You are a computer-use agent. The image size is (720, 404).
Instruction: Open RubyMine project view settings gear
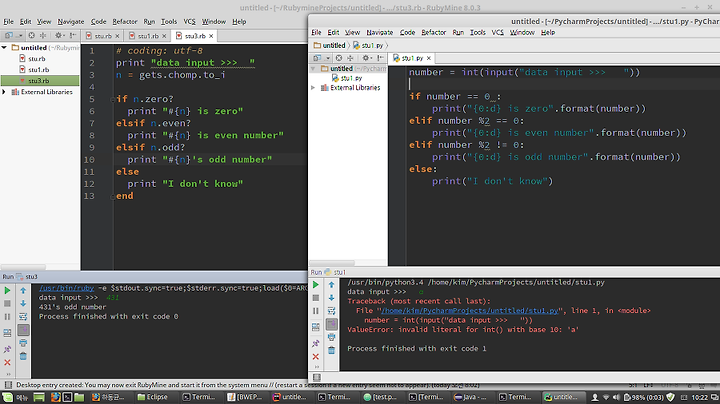58,35
